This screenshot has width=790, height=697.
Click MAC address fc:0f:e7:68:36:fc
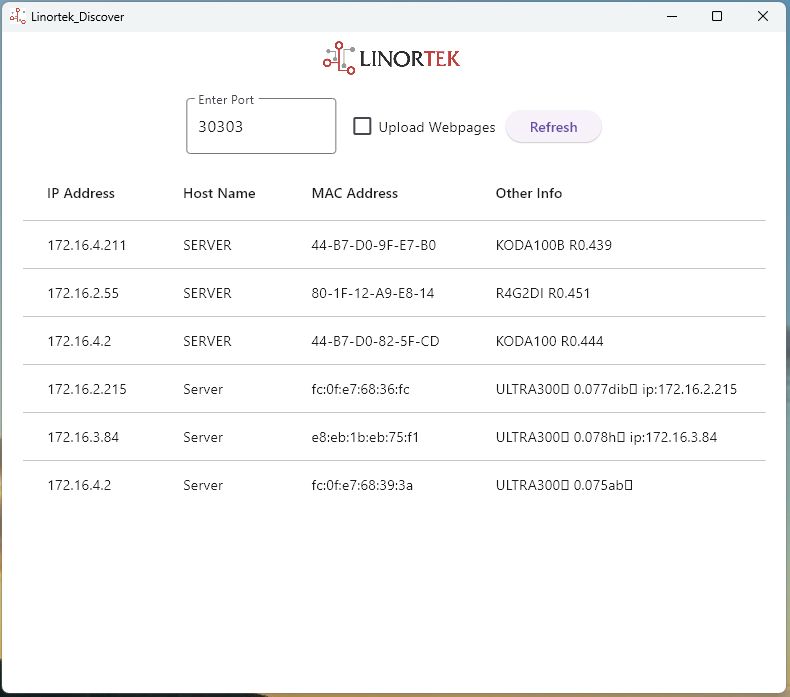tap(360, 389)
